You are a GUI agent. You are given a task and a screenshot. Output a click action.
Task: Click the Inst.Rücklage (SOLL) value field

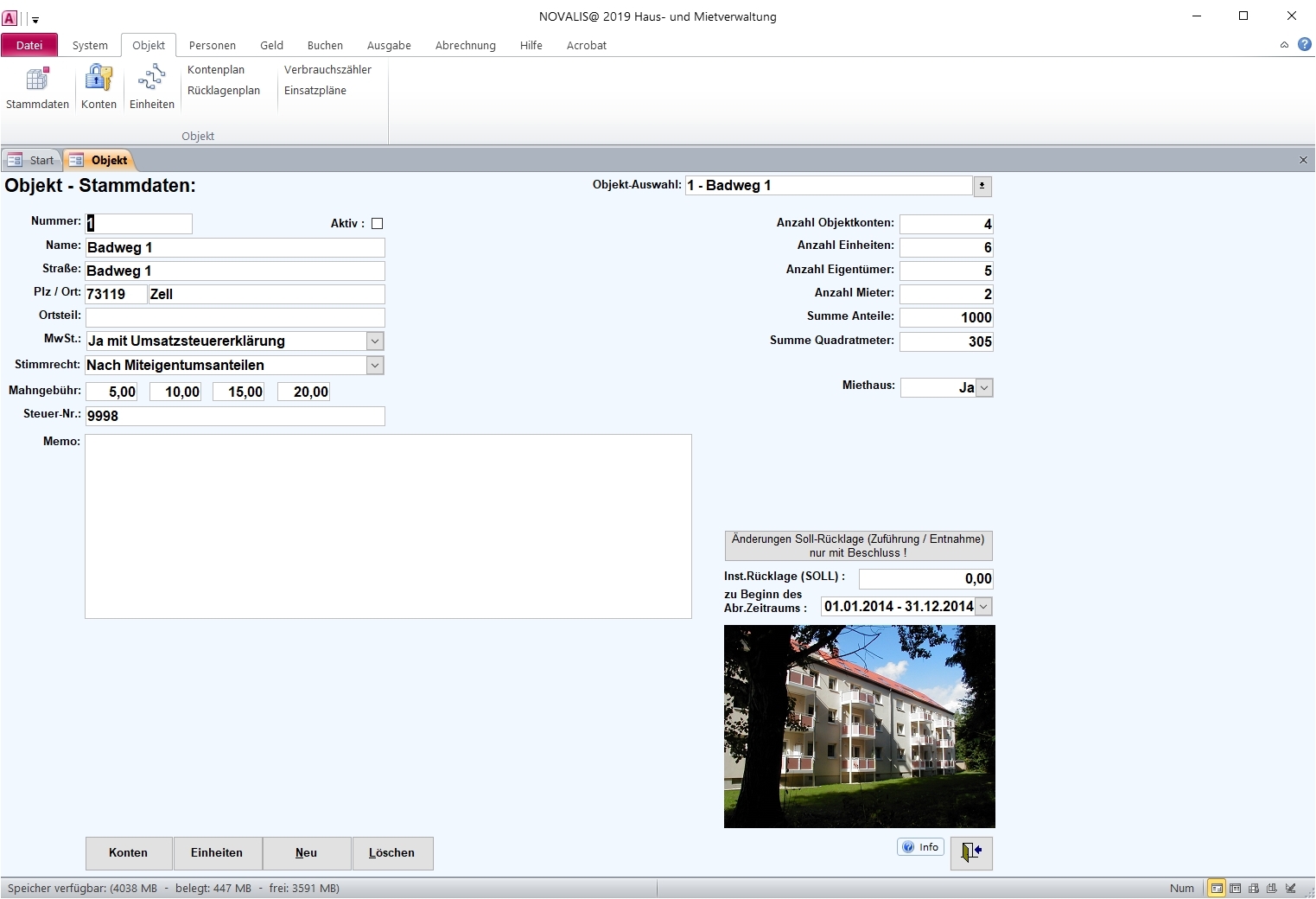[x=926, y=578]
